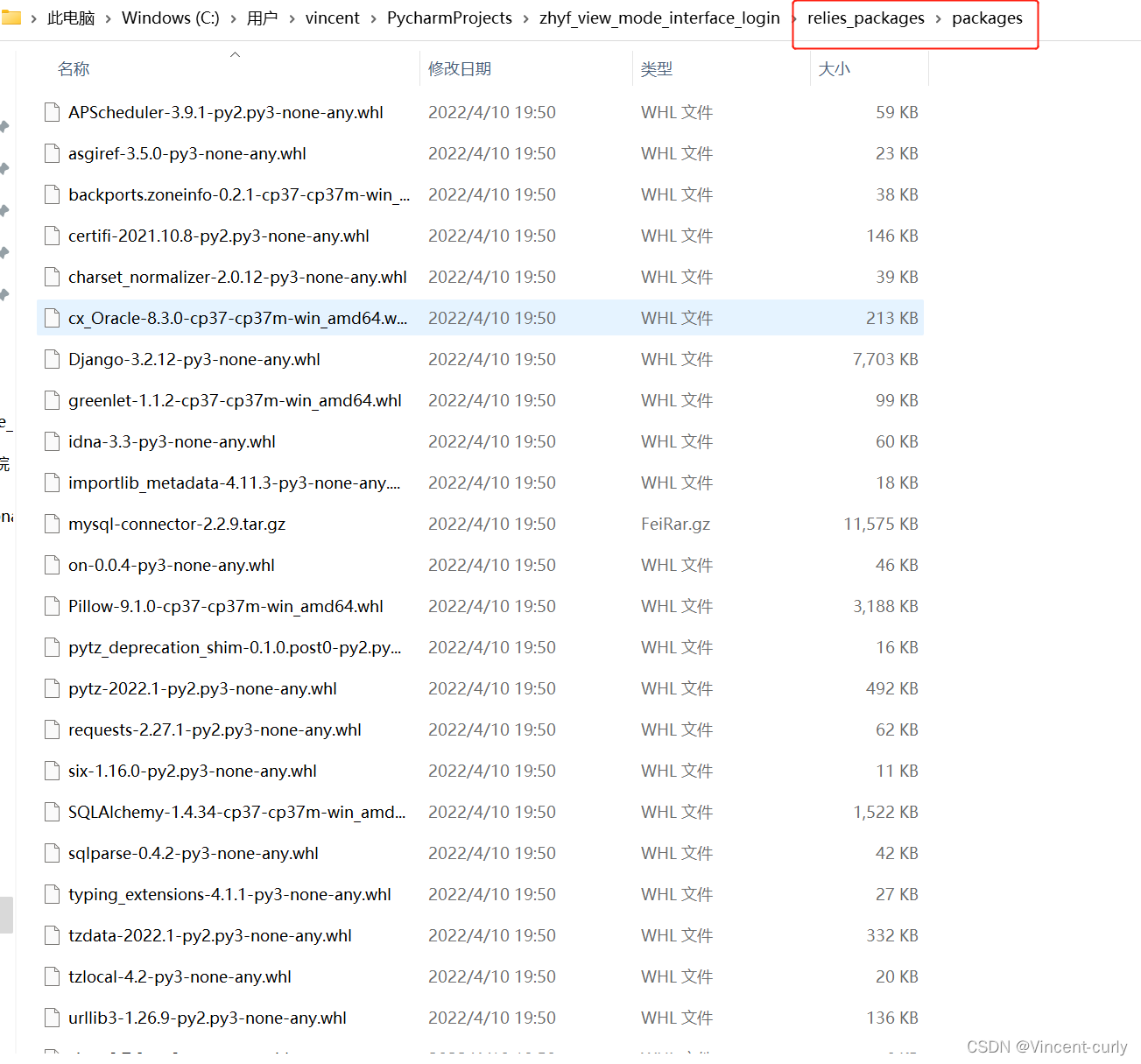The width and height of the screenshot is (1141, 1064).
Task: Click the idna-3.3 file icon
Action: 53,441
